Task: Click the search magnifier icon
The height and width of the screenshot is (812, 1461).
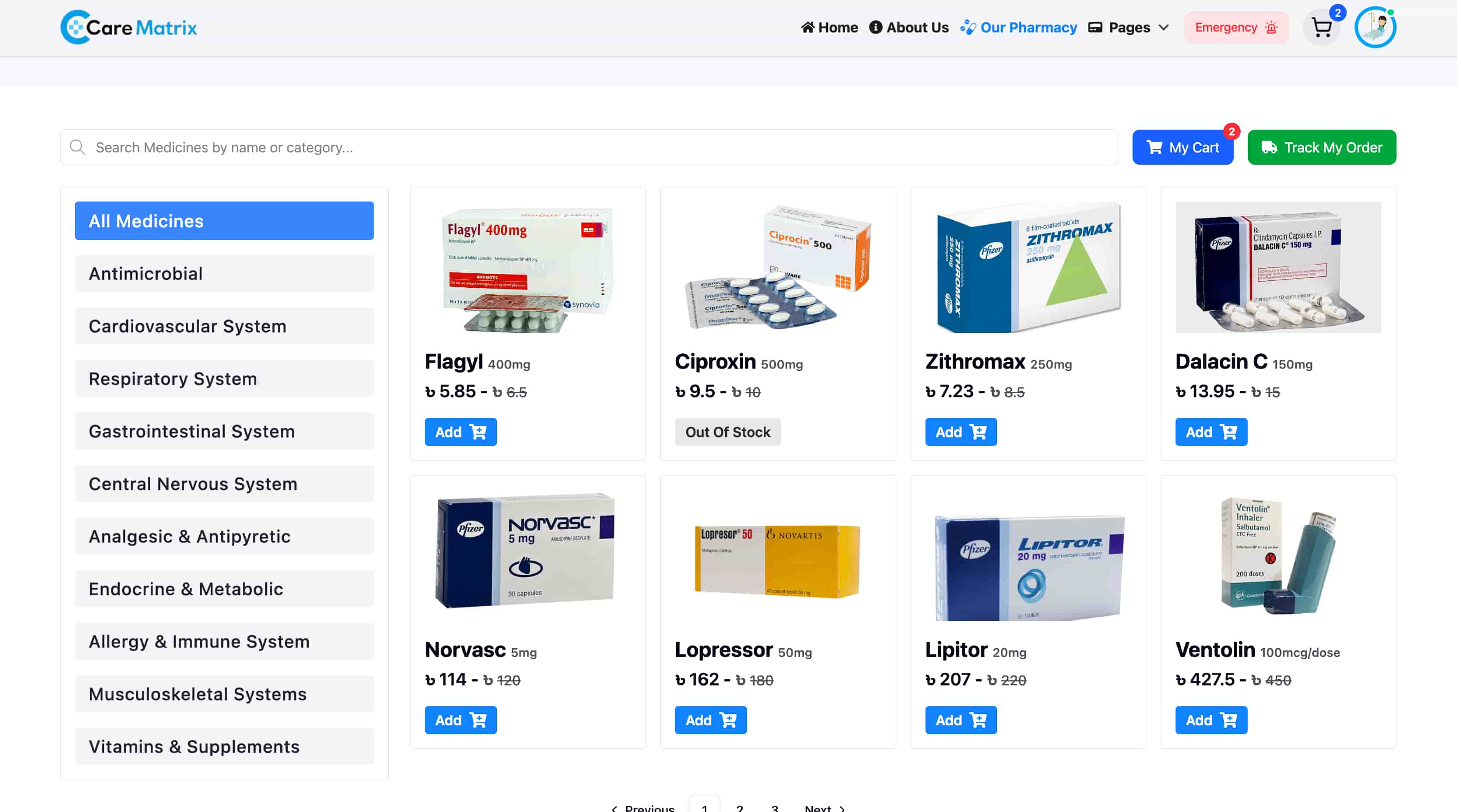Action: [78, 148]
